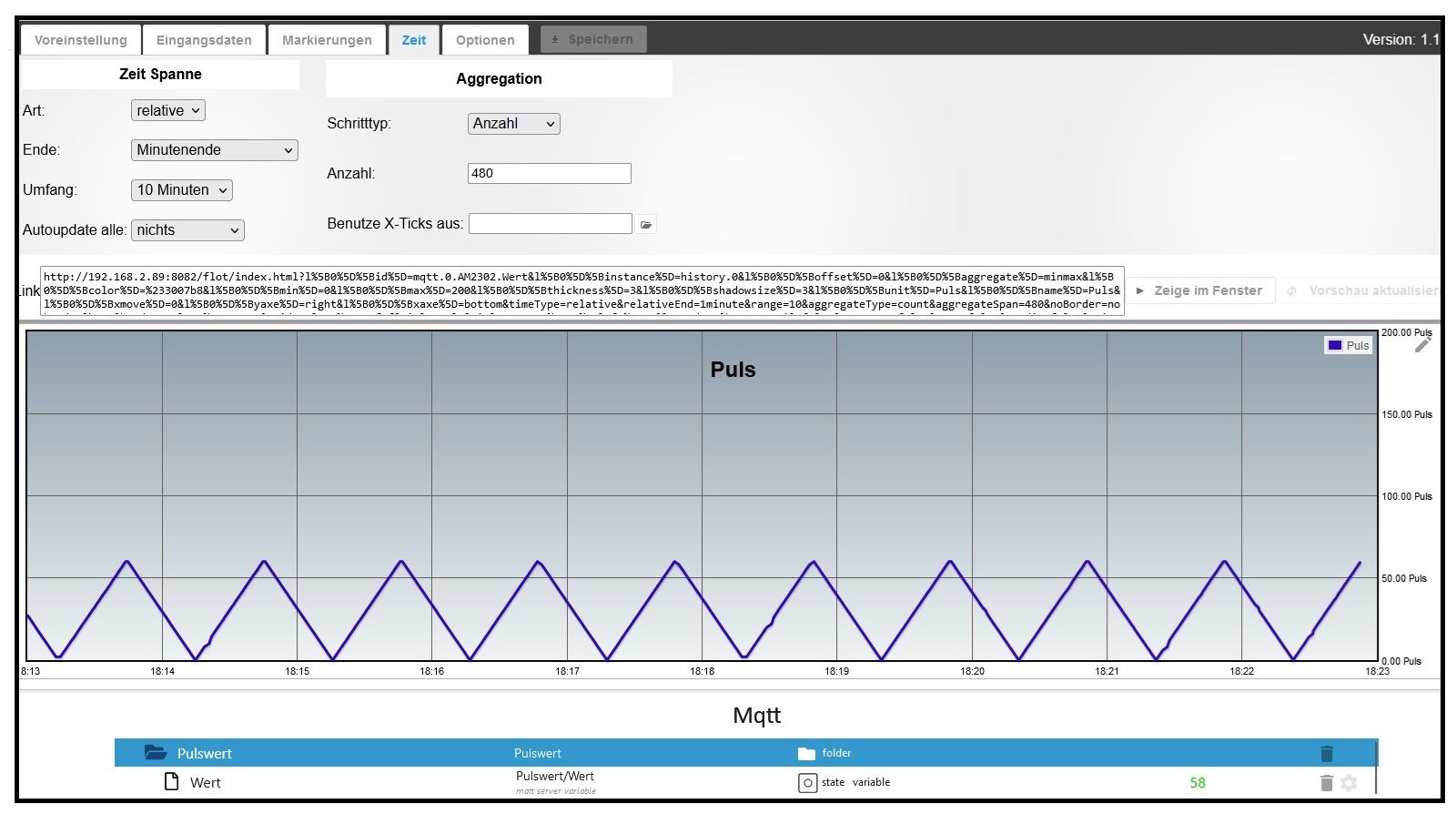Screen dimensions: 1456x814
Task: Click the Puls chart title
Action: pos(733,370)
